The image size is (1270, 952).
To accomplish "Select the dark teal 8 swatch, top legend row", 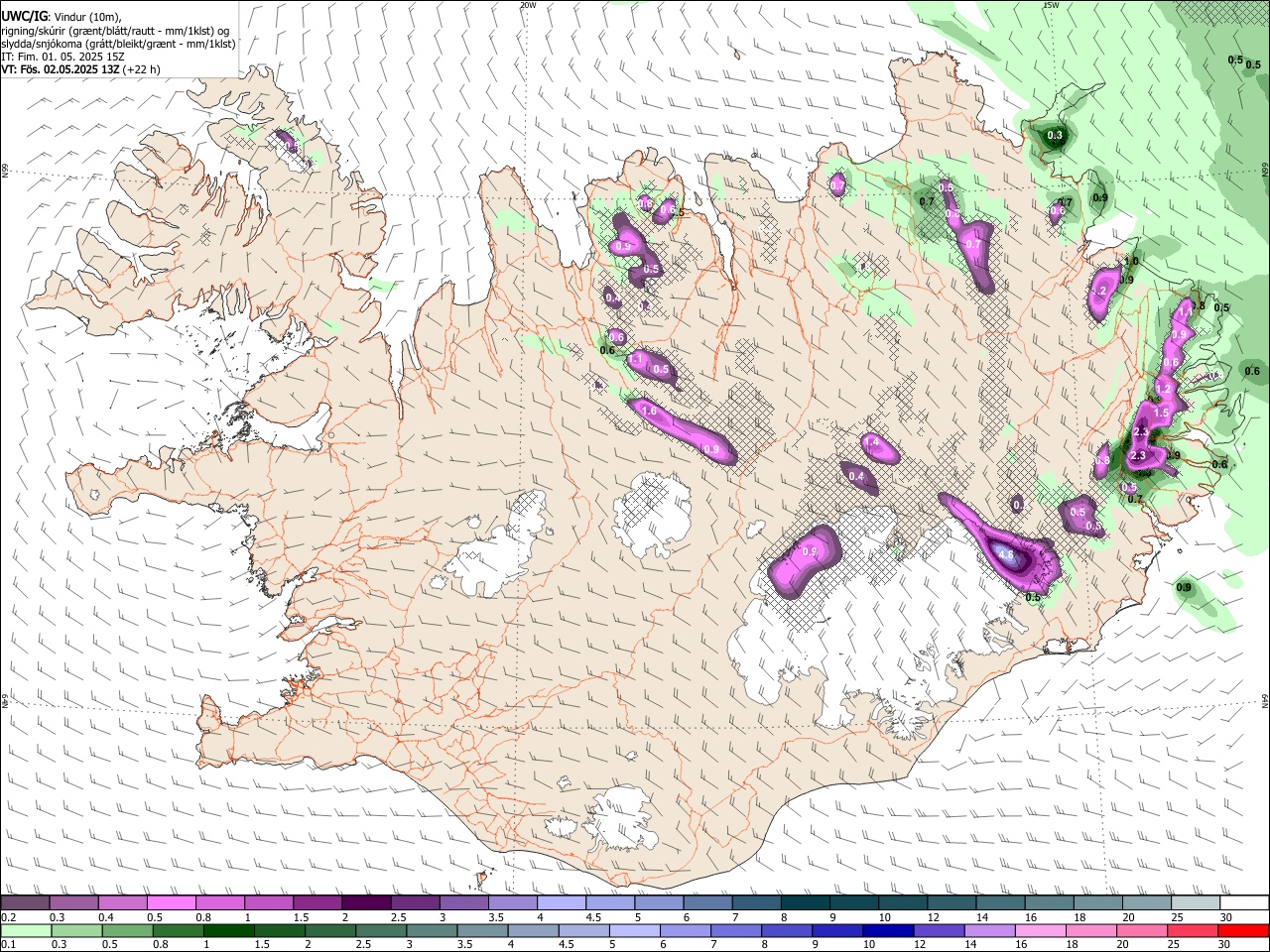I will (805, 902).
